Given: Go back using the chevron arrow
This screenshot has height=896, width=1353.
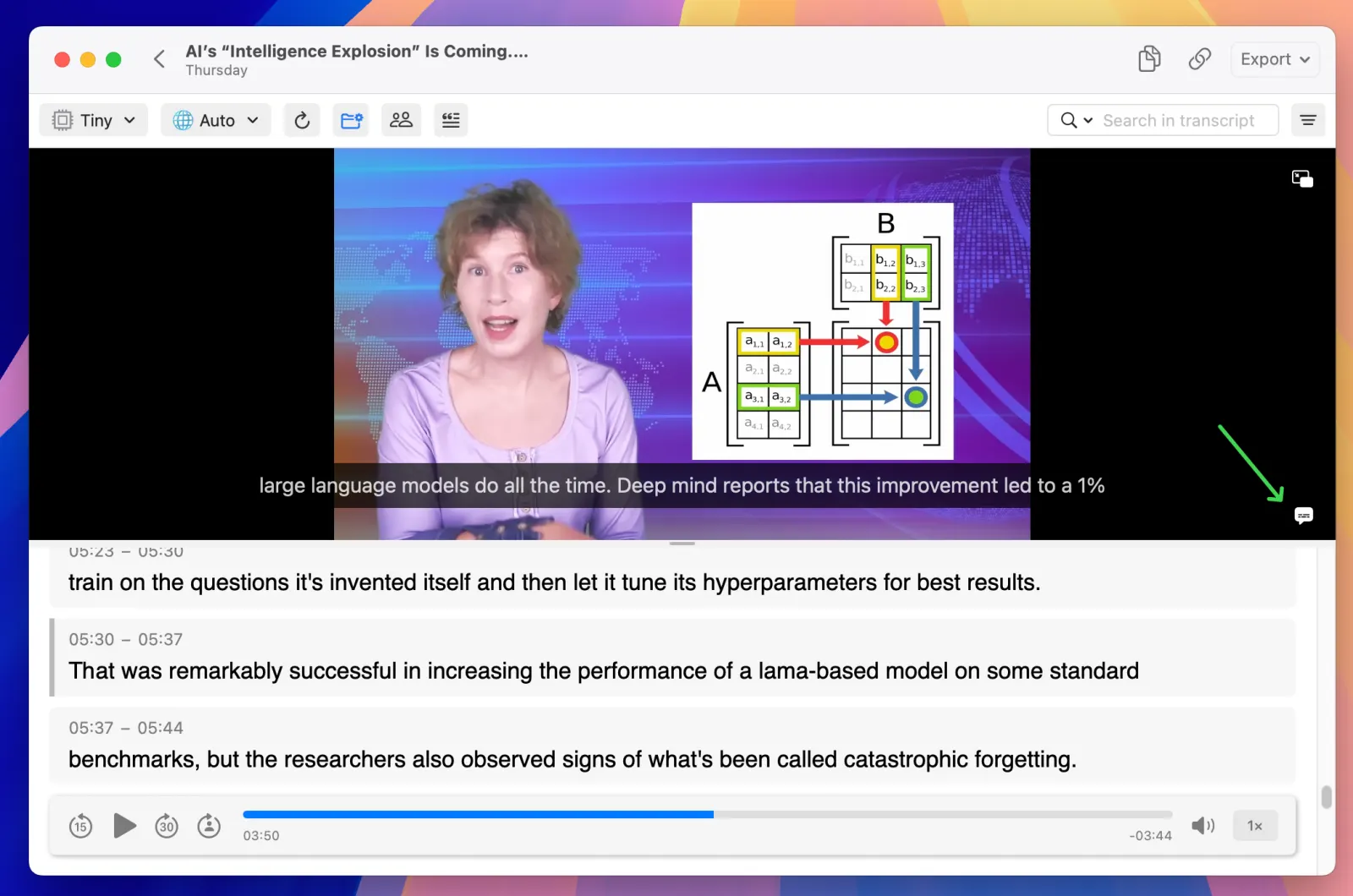Looking at the screenshot, I should [x=159, y=59].
